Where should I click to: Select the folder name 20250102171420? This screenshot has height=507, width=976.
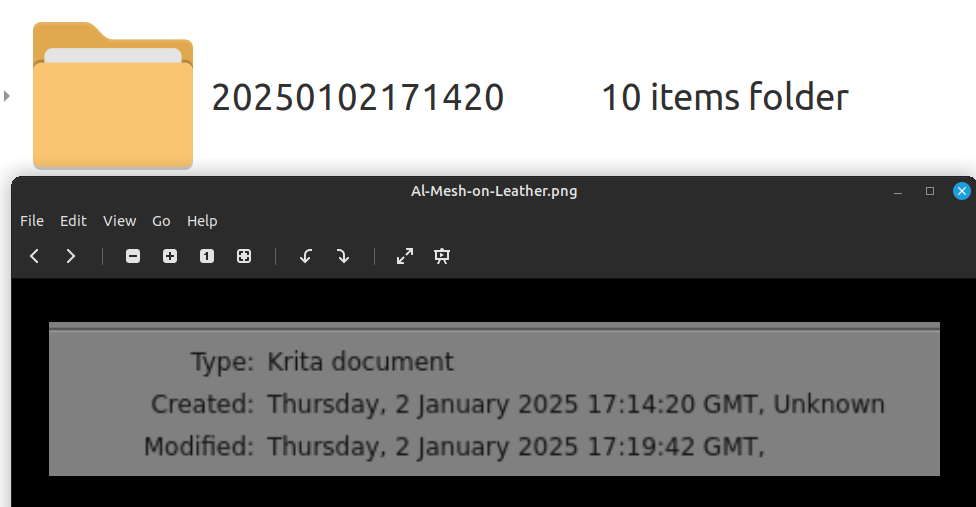358,98
